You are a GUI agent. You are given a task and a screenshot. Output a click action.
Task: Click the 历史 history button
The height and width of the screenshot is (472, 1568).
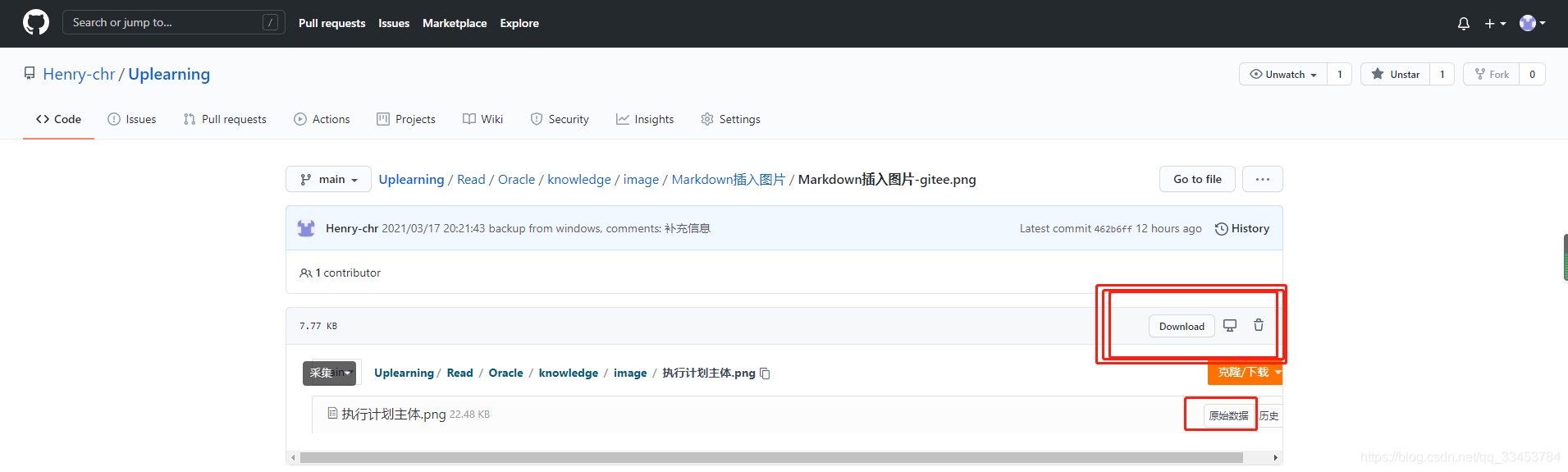point(1269,415)
